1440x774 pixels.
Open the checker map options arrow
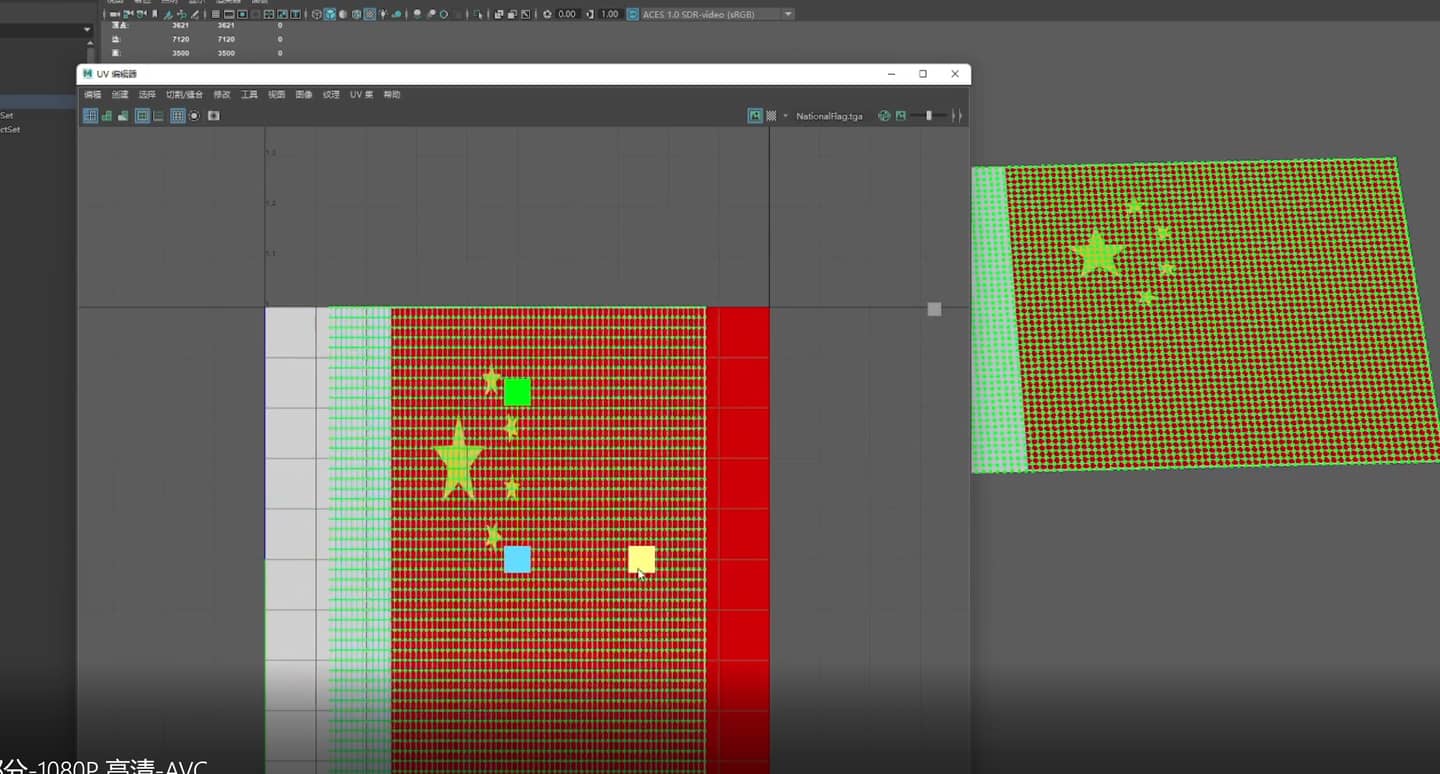pyautogui.click(x=786, y=116)
